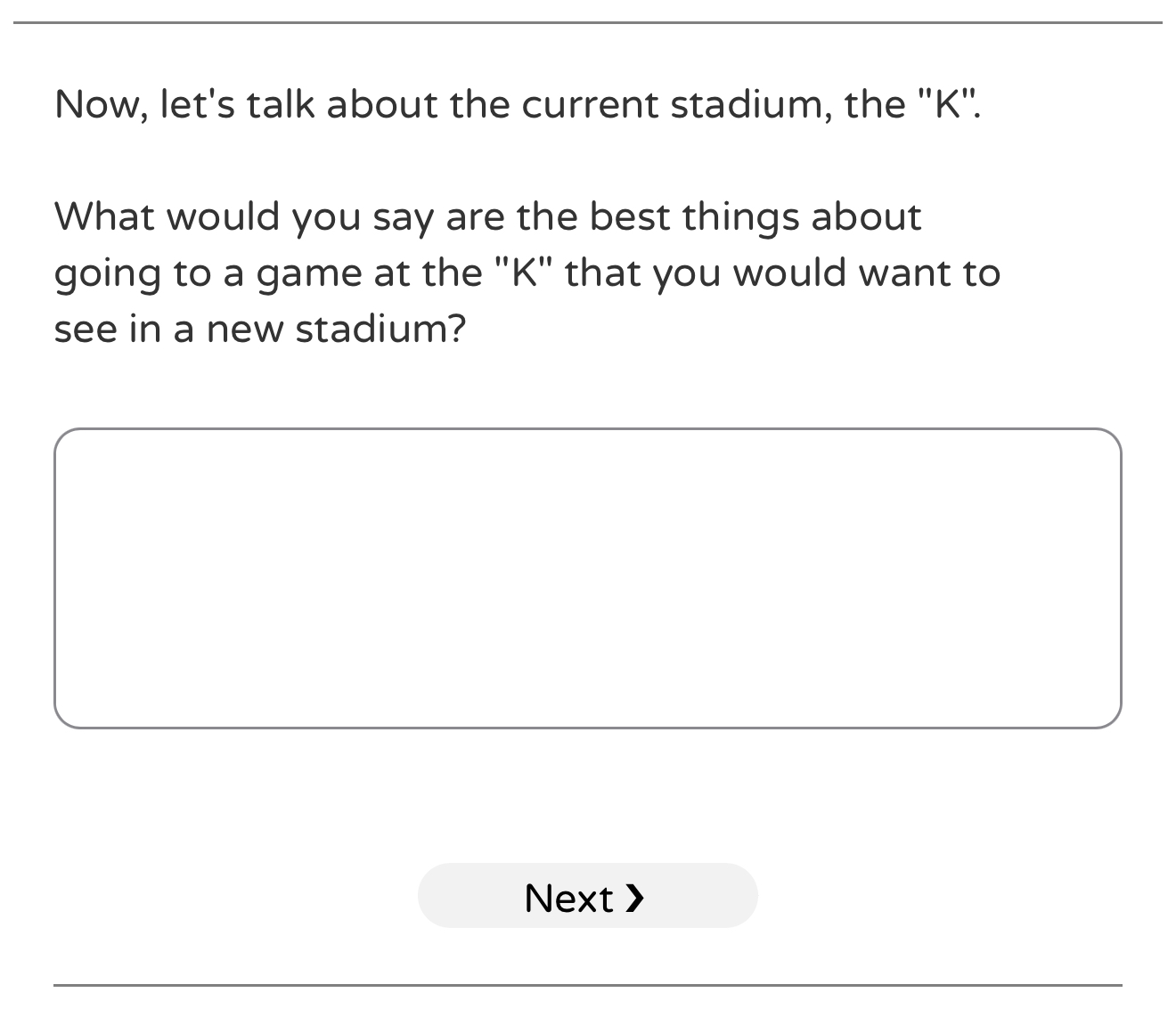
Task: Submit this page with the gray Next pill
Action: click(587, 896)
